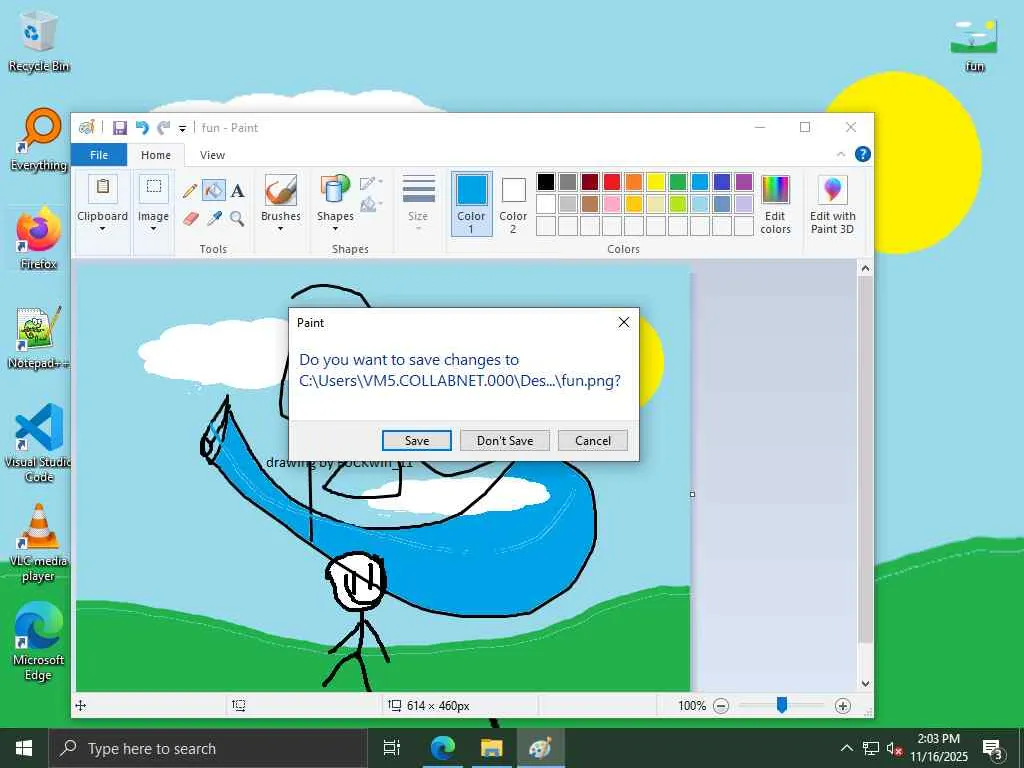
Task: Select the Pencil tool
Action: point(190,191)
